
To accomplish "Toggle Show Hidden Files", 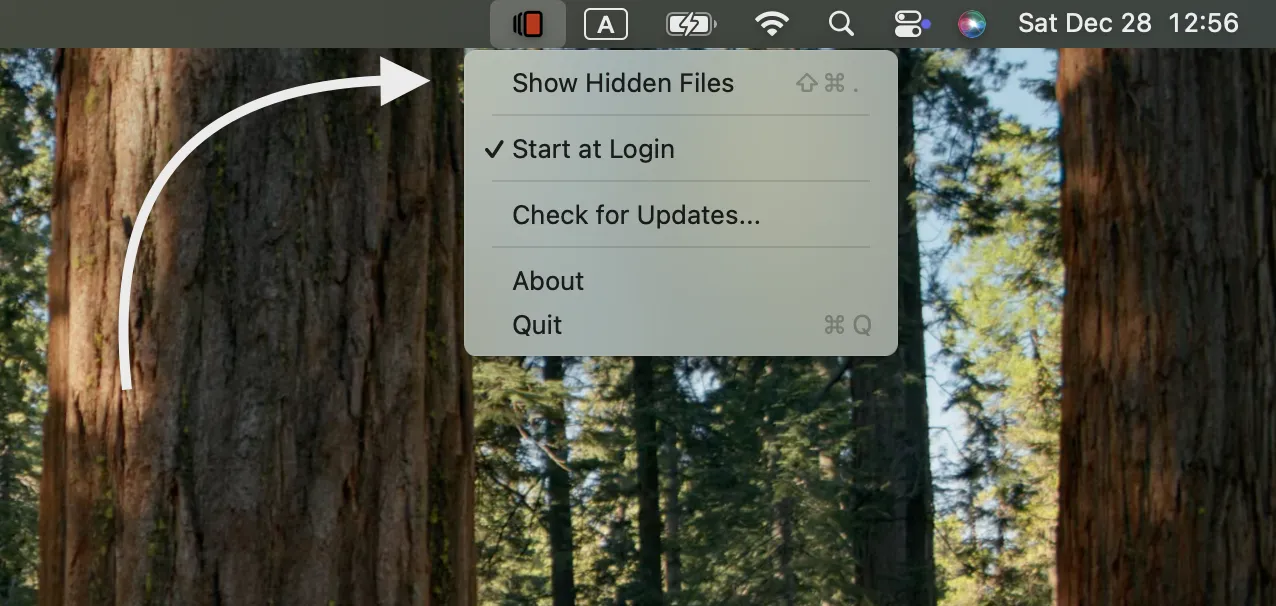I will click(x=622, y=83).
